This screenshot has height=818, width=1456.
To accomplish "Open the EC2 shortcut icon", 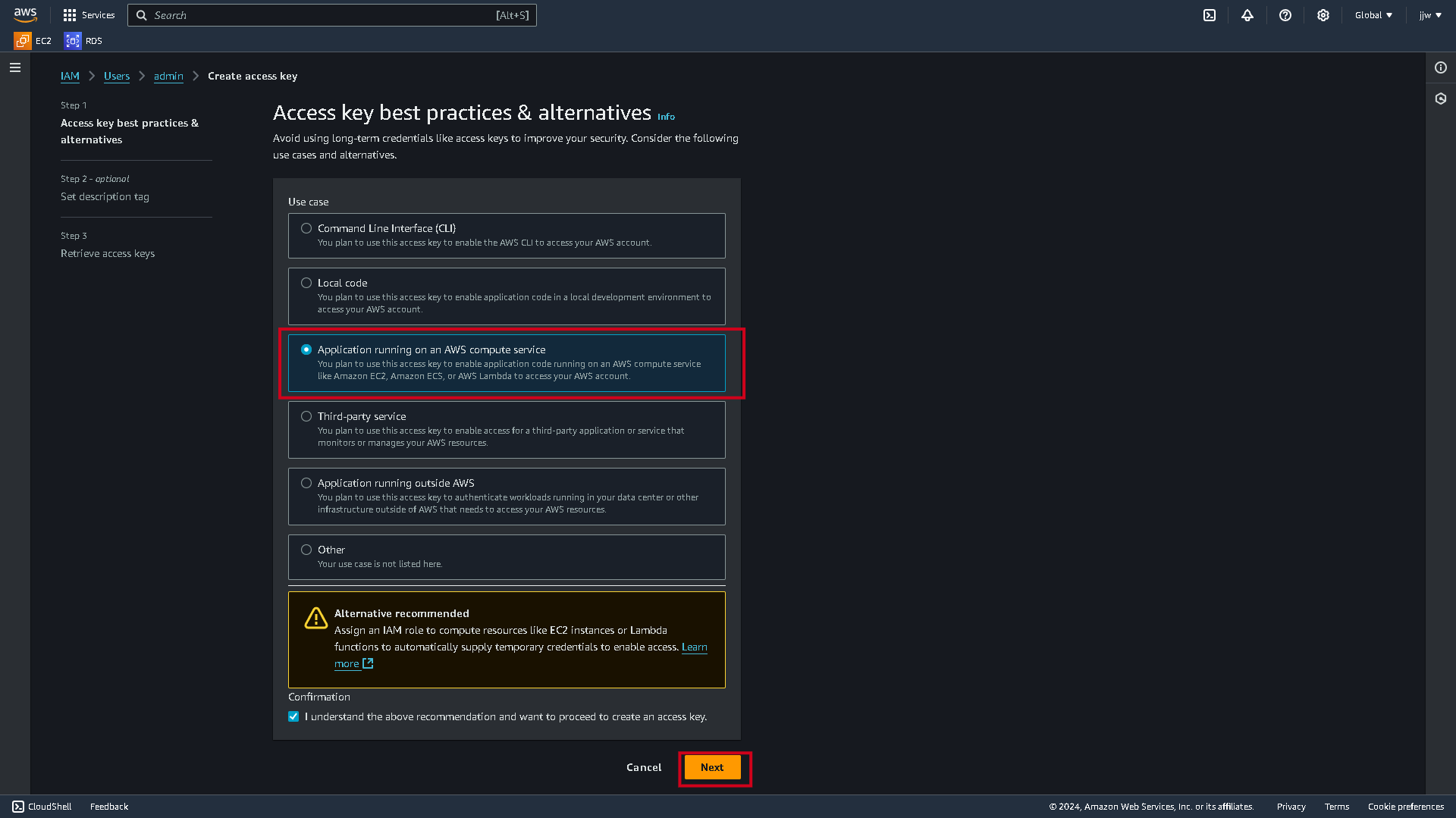I will pyautogui.click(x=22, y=41).
